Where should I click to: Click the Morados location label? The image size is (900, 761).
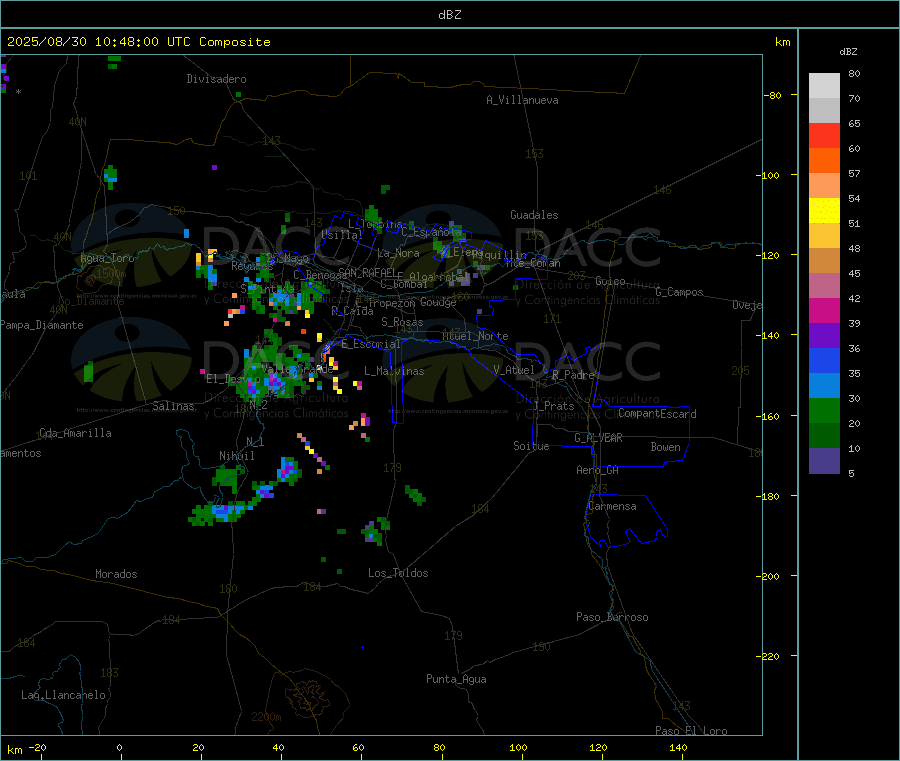pyautogui.click(x=117, y=574)
